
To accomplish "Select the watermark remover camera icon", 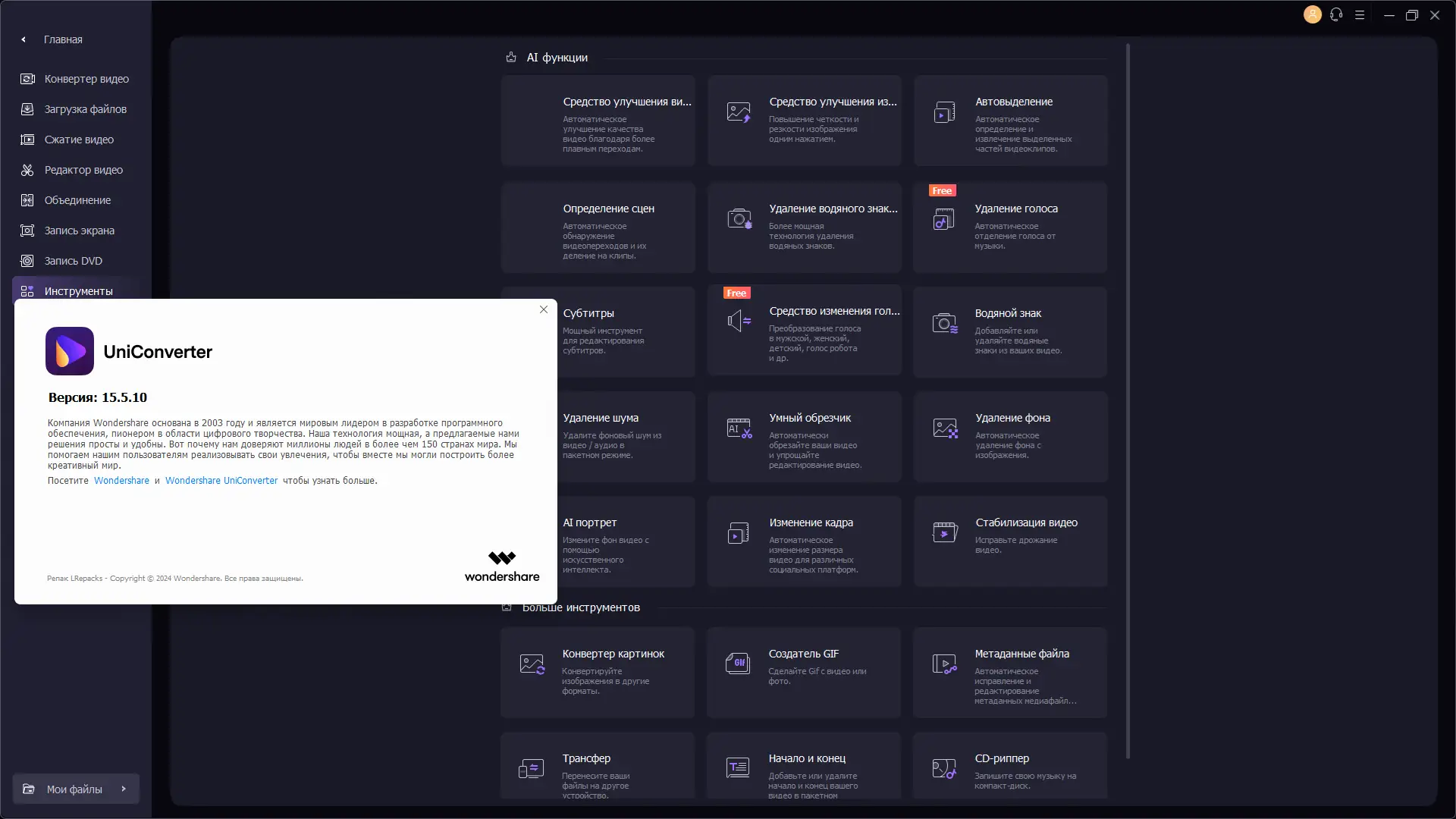I will 739,219.
